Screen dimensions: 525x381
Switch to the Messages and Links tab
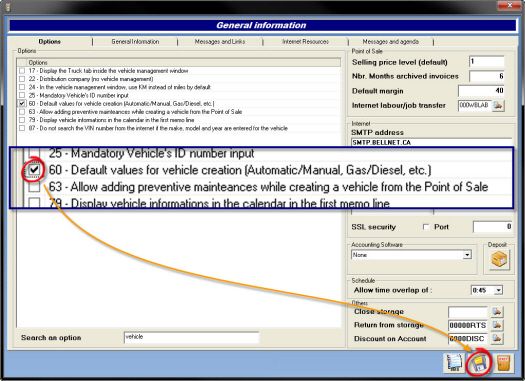[220, 42]
